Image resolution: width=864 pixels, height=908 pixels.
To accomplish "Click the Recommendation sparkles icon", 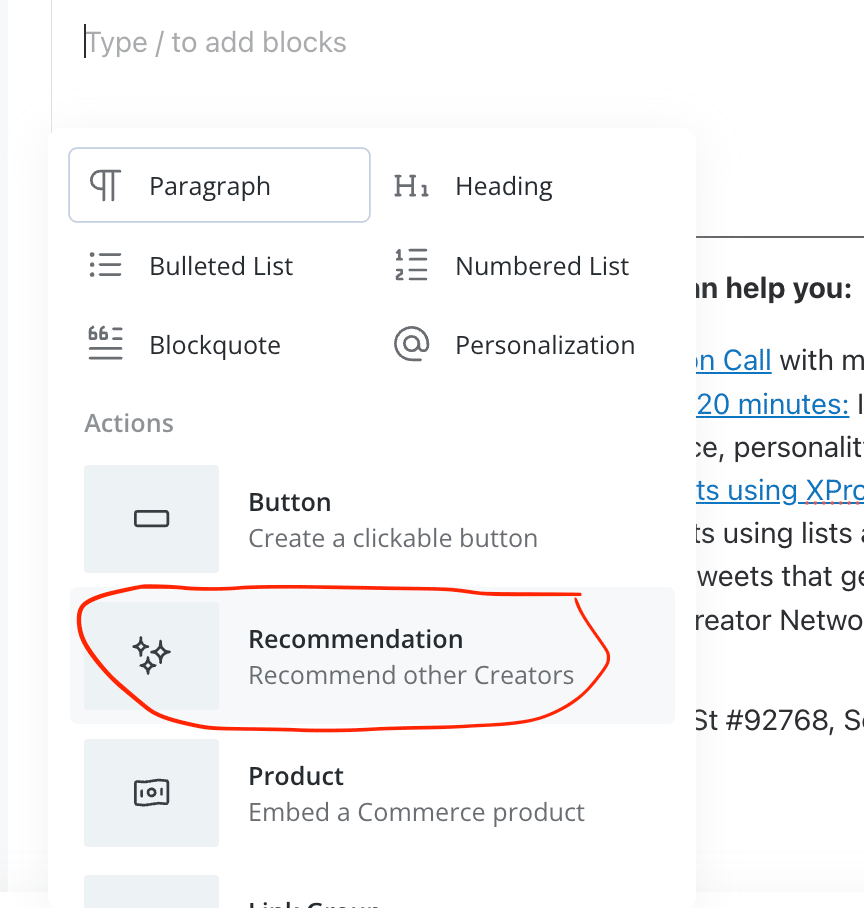I will pos(152,656).
